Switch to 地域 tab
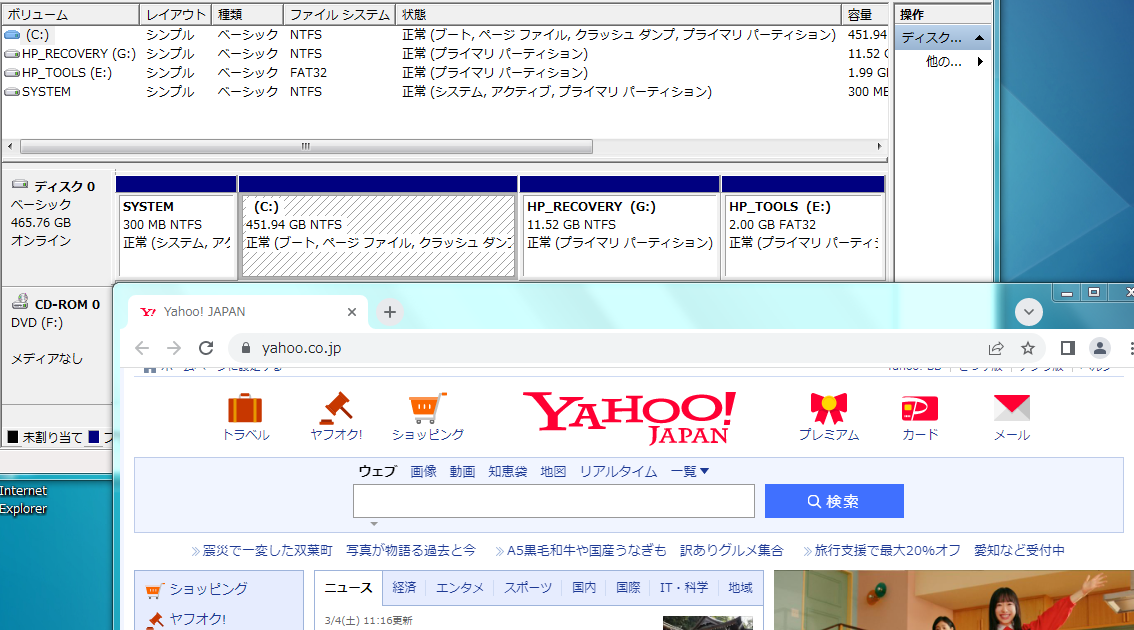The height and width of the screenshot is (630, 1134). click(740, 587)
